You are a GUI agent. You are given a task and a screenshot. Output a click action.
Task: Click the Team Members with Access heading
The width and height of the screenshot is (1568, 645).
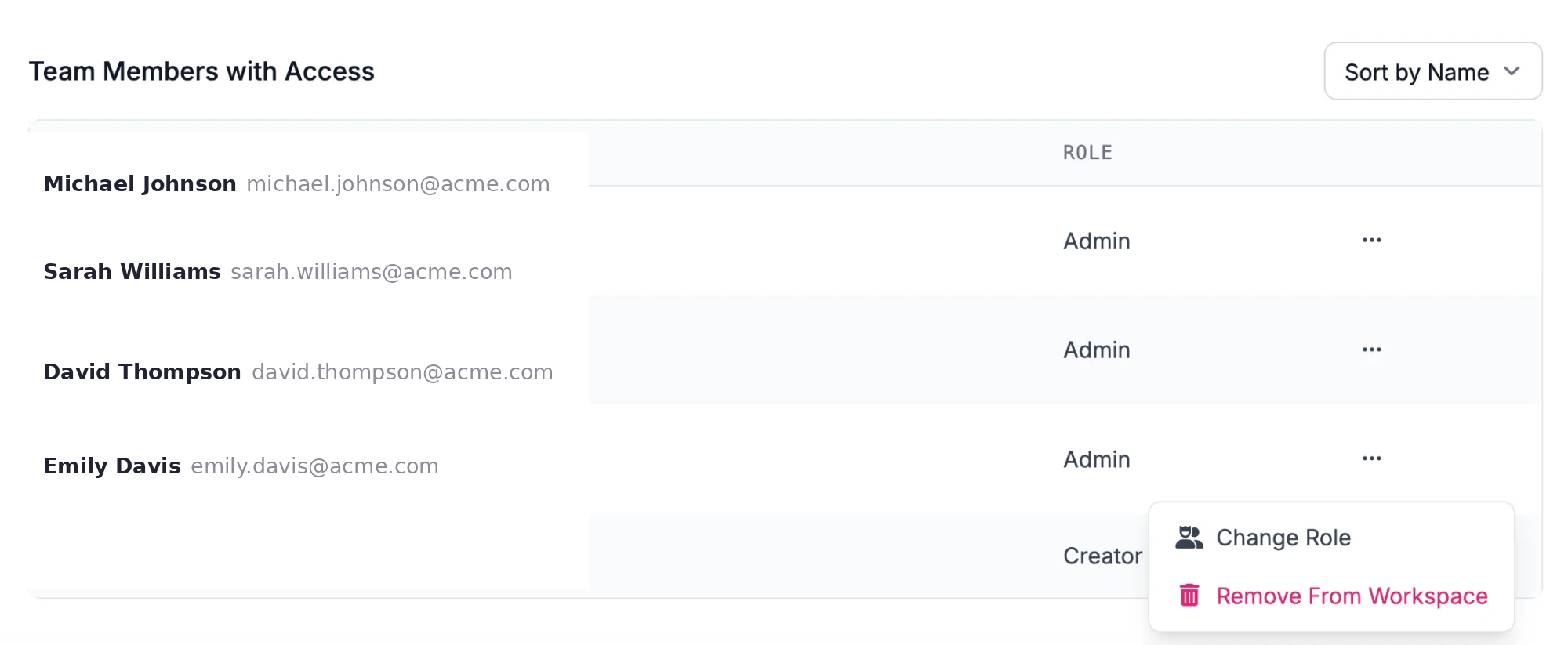(201, 71)
